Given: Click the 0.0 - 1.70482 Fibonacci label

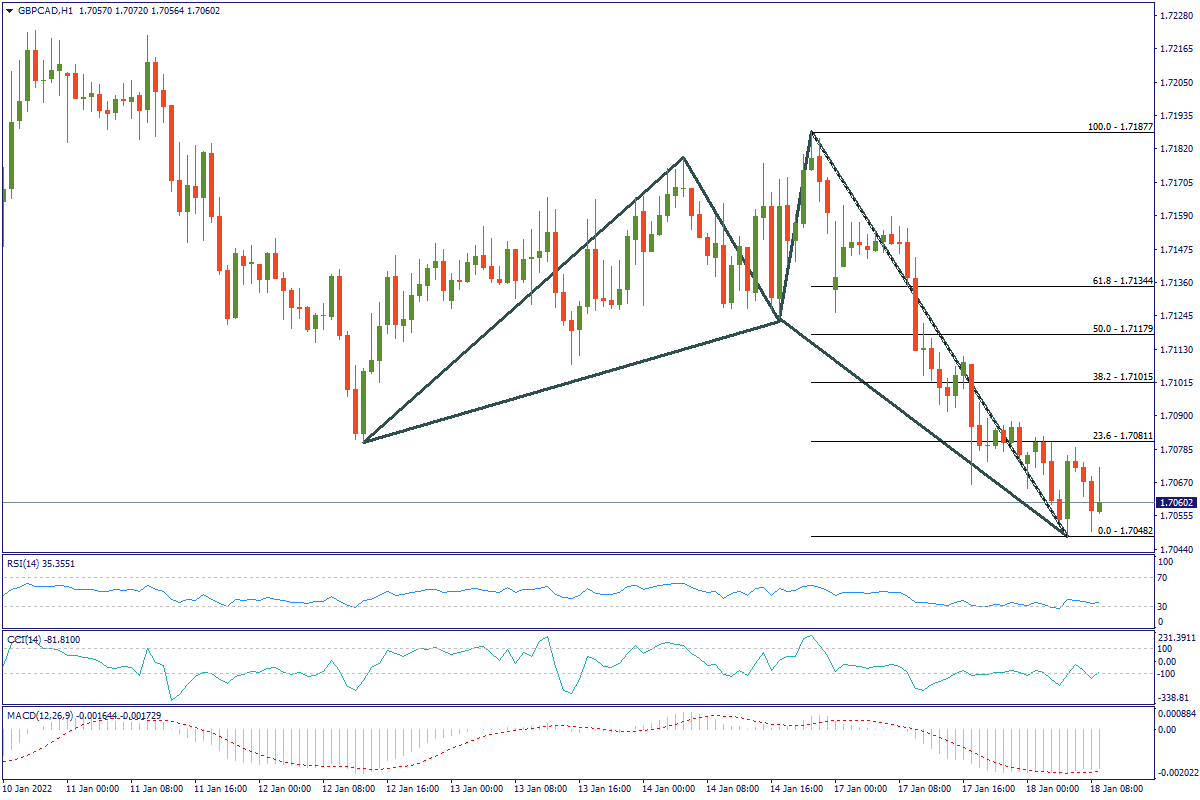Looking at the screenshot, I should (x=1124, y=531).
